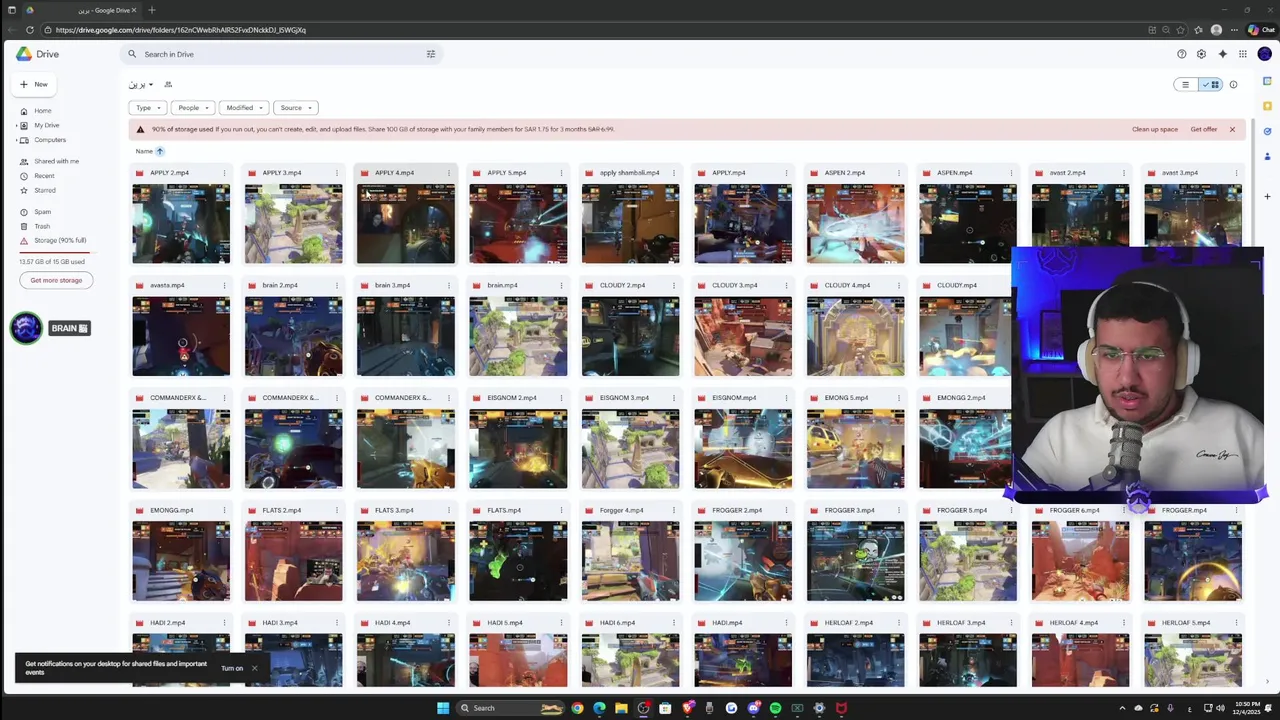Reverse sort direction arrow next to Name

click(x=160, y=151)
